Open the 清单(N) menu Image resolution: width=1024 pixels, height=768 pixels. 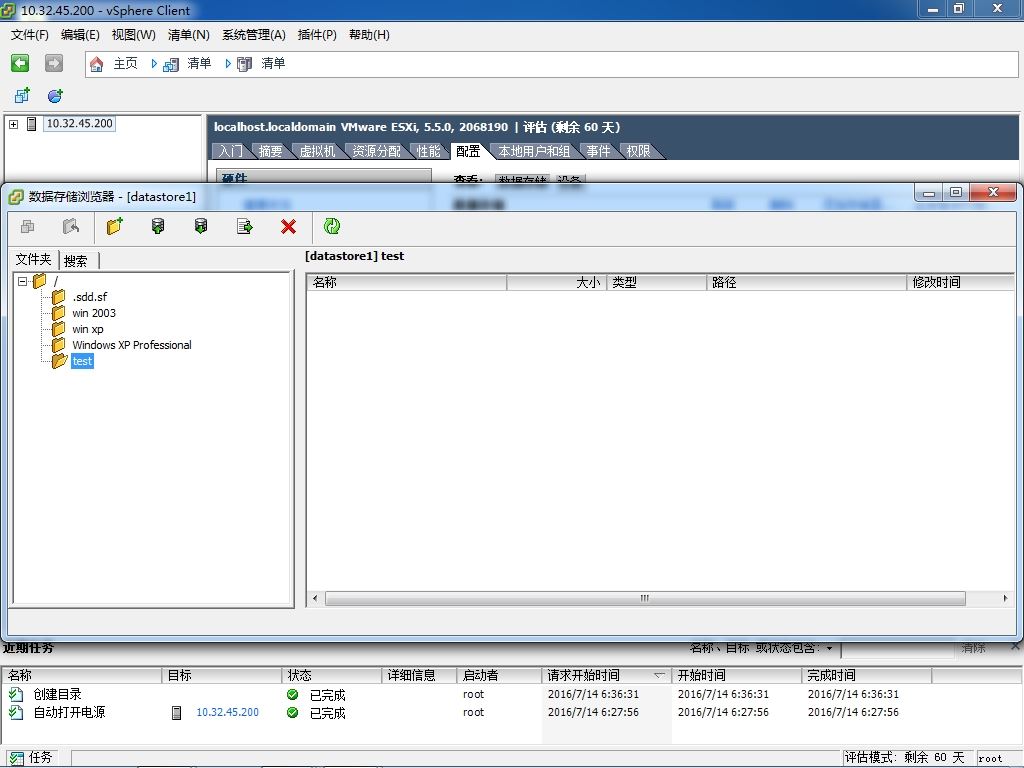click(x=189, y=35)
